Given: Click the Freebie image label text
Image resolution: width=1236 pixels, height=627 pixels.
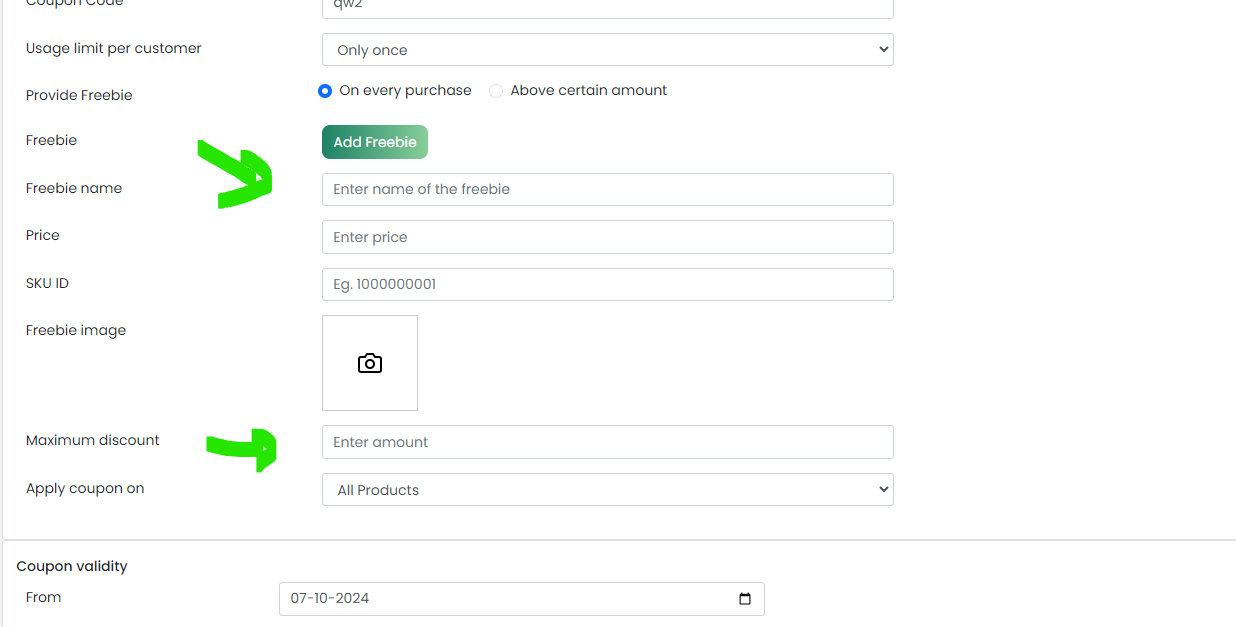Looking at the screenshot, I should pyautogui.click(x=76, y=330).
